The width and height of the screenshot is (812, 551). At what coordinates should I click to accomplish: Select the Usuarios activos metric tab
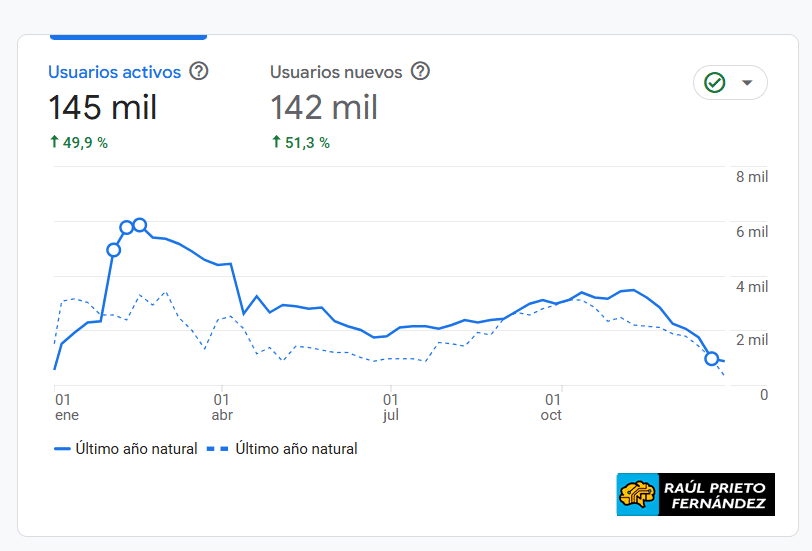click(x=115, y=72)
